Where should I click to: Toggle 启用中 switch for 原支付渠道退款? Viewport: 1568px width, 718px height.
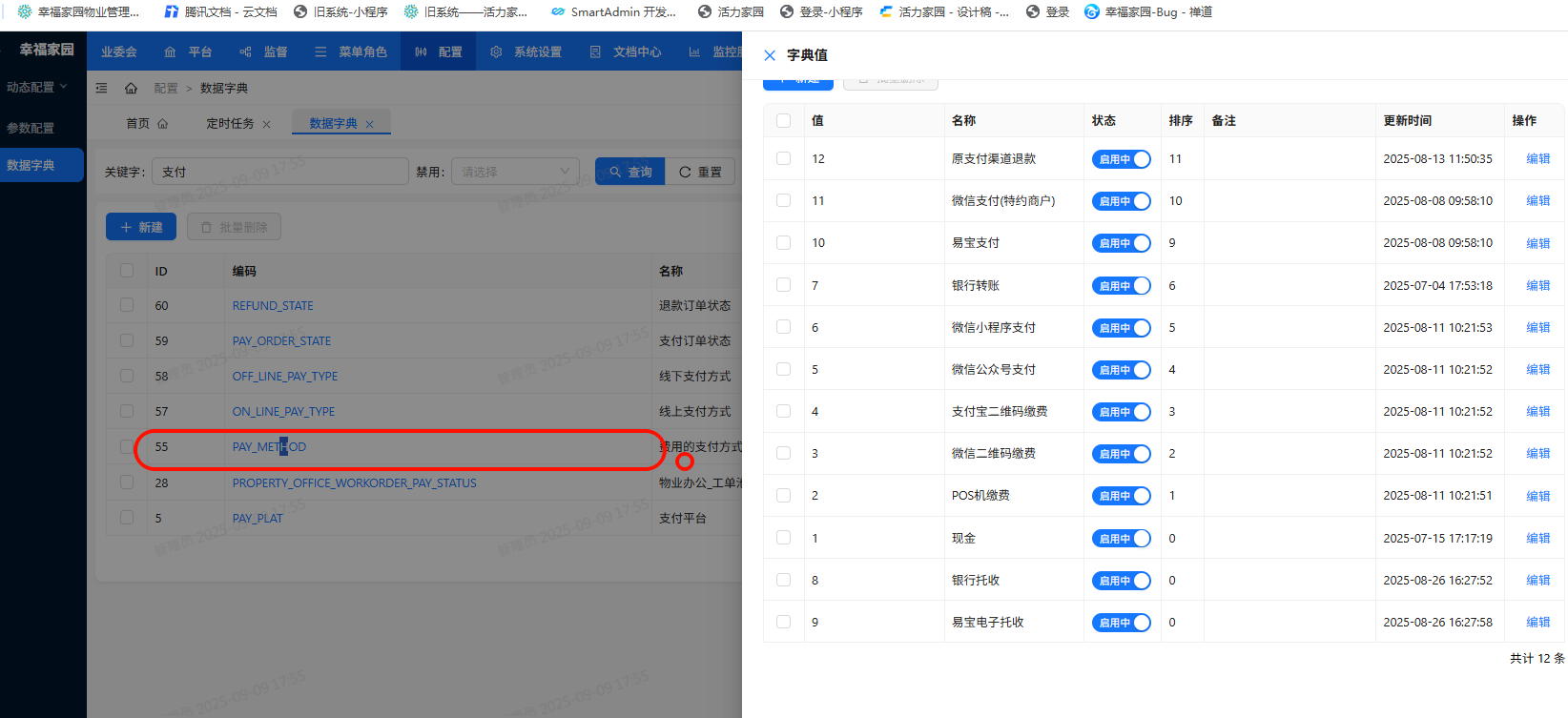point(1121,159)
